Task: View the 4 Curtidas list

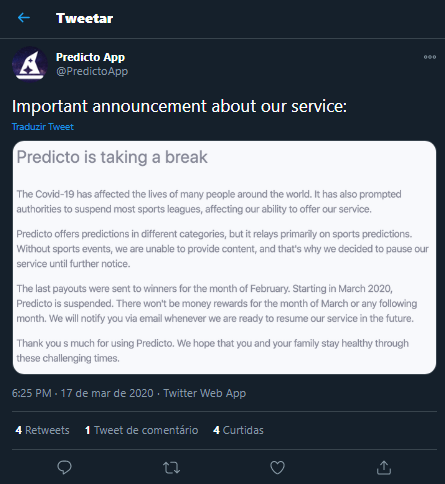Action: click(x=238, y=430)
